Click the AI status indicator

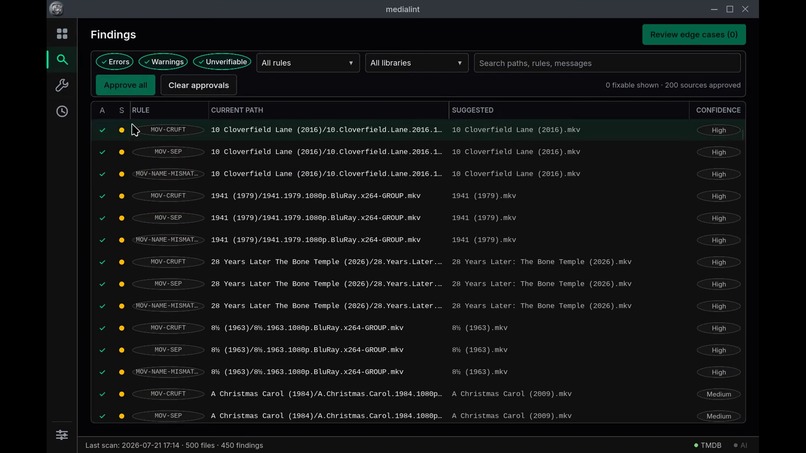(x=740, y=445)
